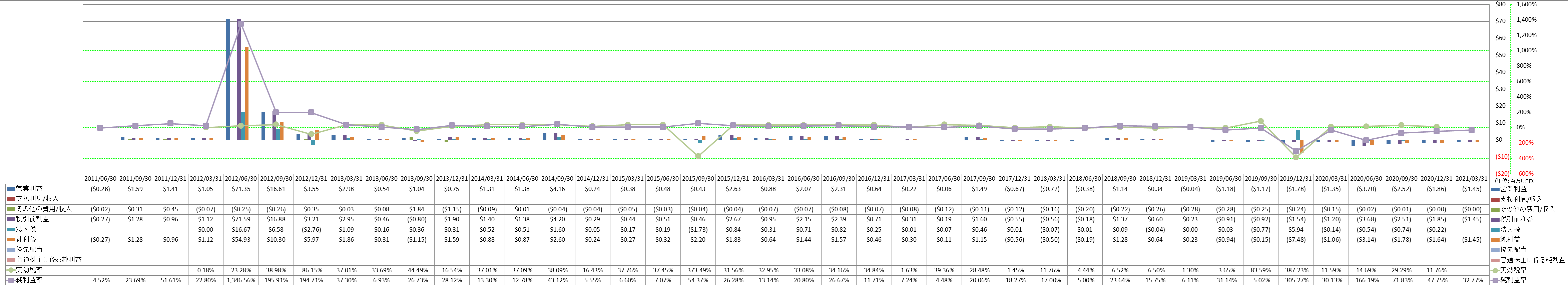1568x286 pixels.
Task: Click the ($1.73) corporate tax cell
Action: coord(697,229)
